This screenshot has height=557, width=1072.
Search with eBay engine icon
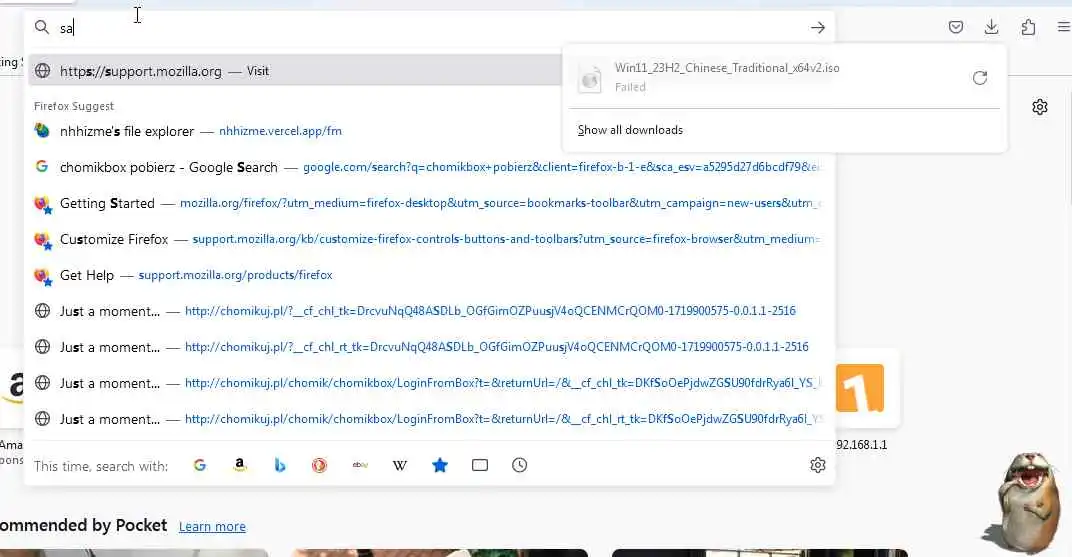point(360,465)
